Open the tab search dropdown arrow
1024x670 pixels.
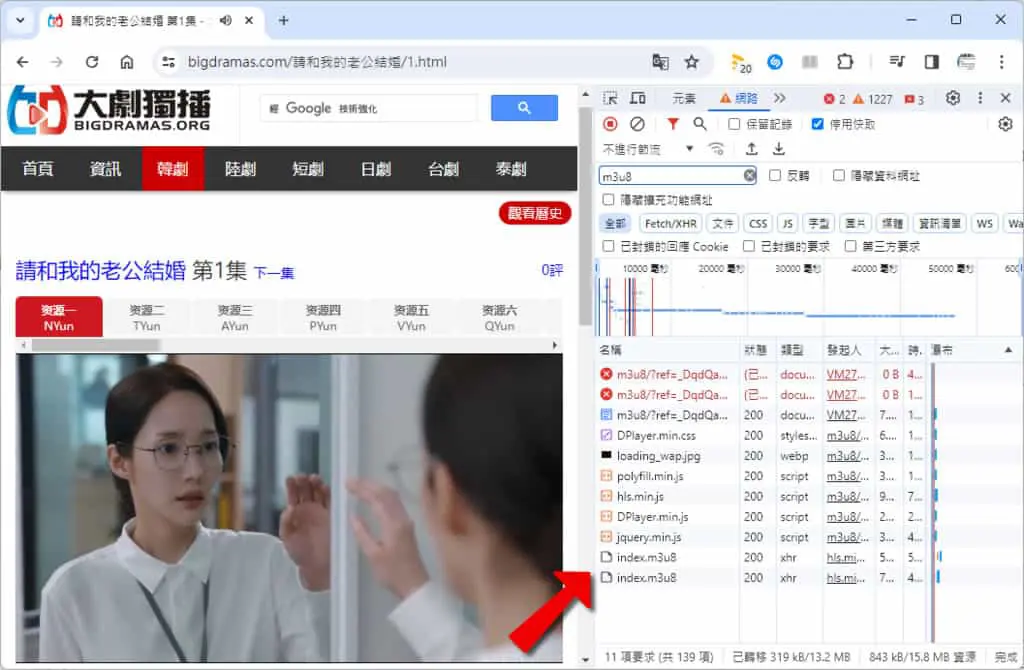tap(20, 20)
